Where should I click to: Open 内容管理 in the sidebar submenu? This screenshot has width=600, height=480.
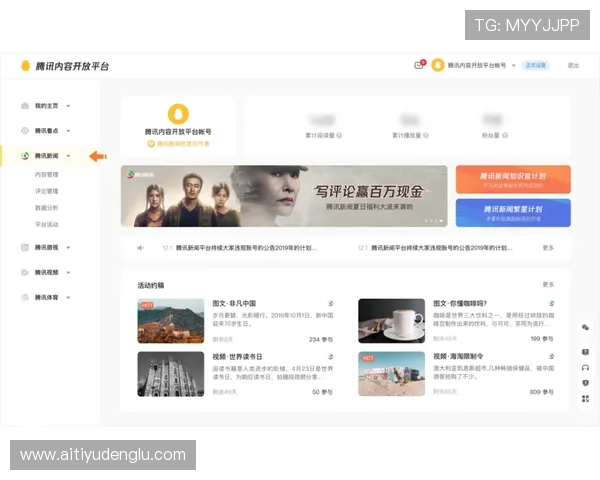click(x=47, y=174)
